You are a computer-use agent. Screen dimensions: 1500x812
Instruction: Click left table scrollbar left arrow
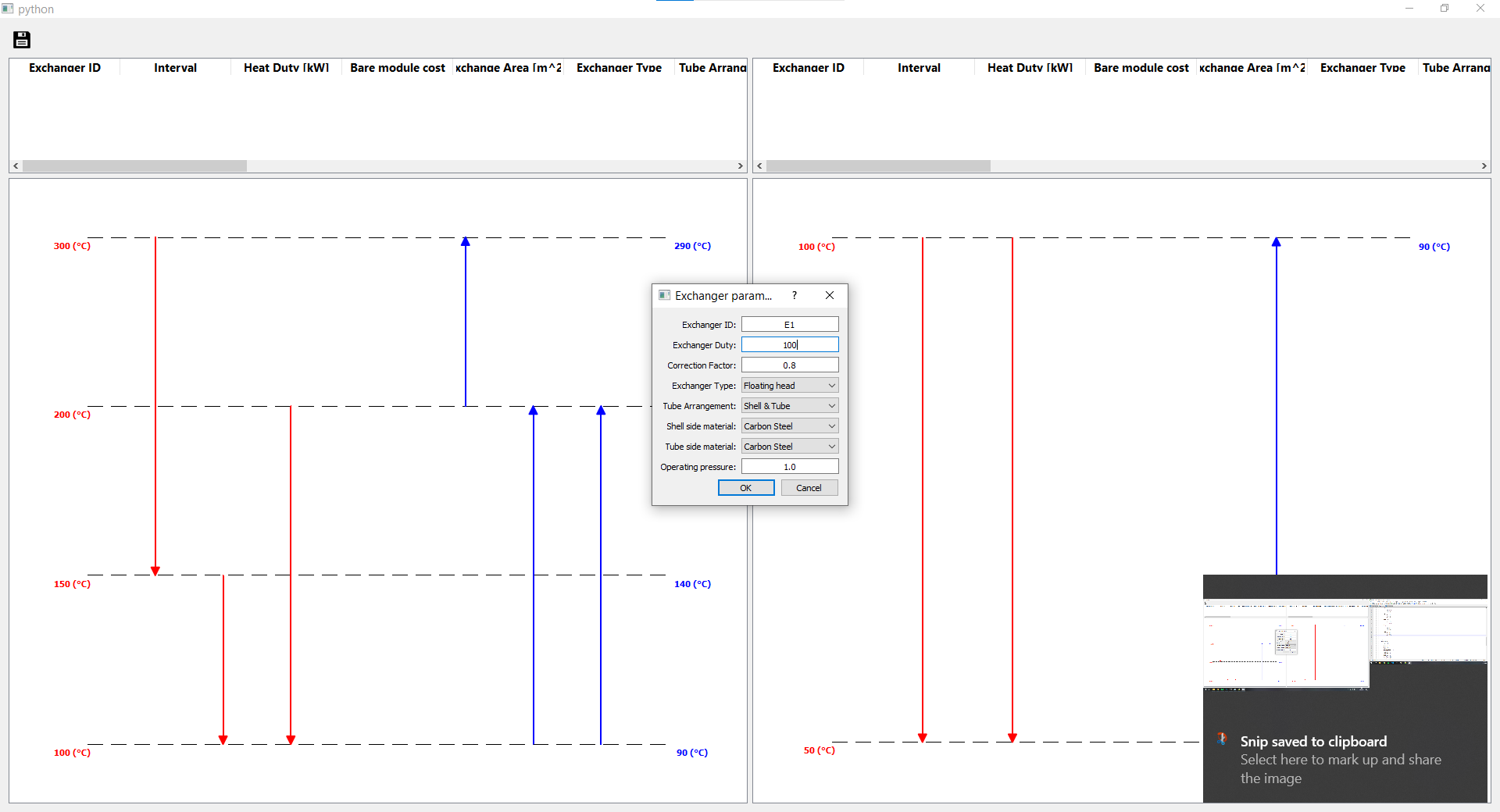16,166
